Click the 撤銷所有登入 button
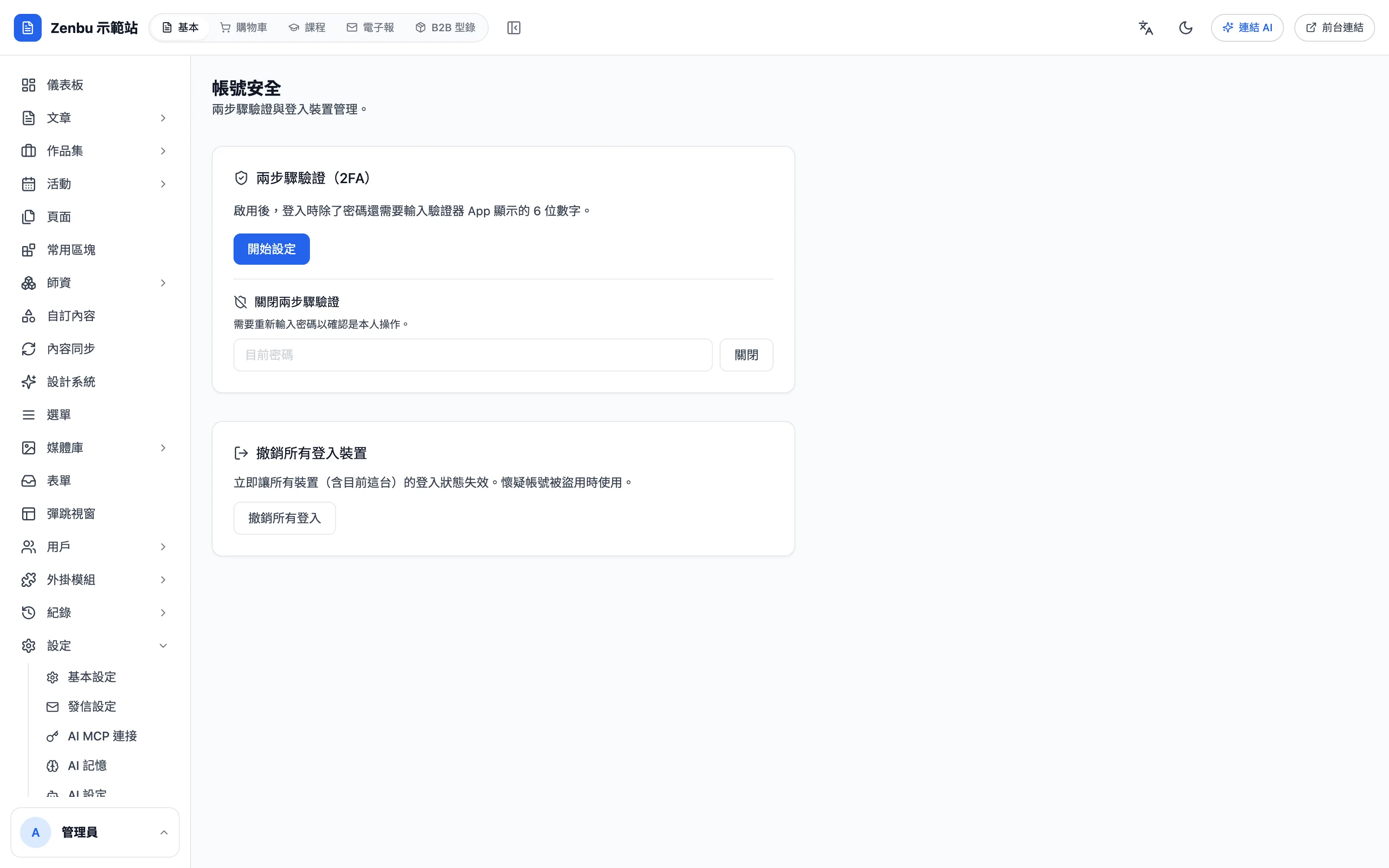The width and height of the screenshot is (1389, 868). click(x=284, y=518)
